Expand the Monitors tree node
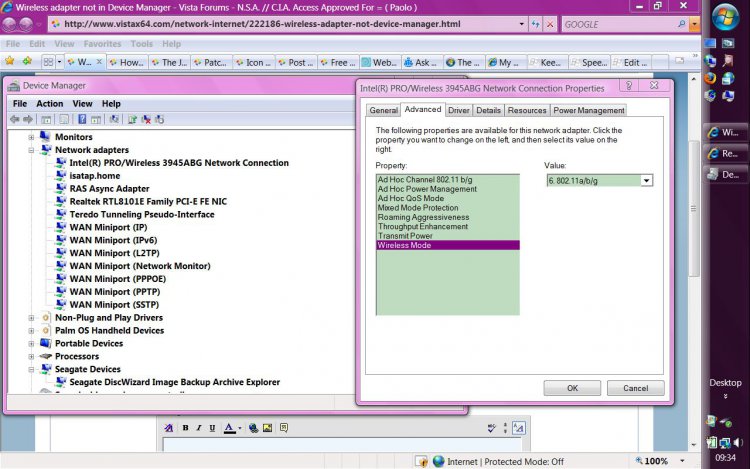 (x=31, y=137)
